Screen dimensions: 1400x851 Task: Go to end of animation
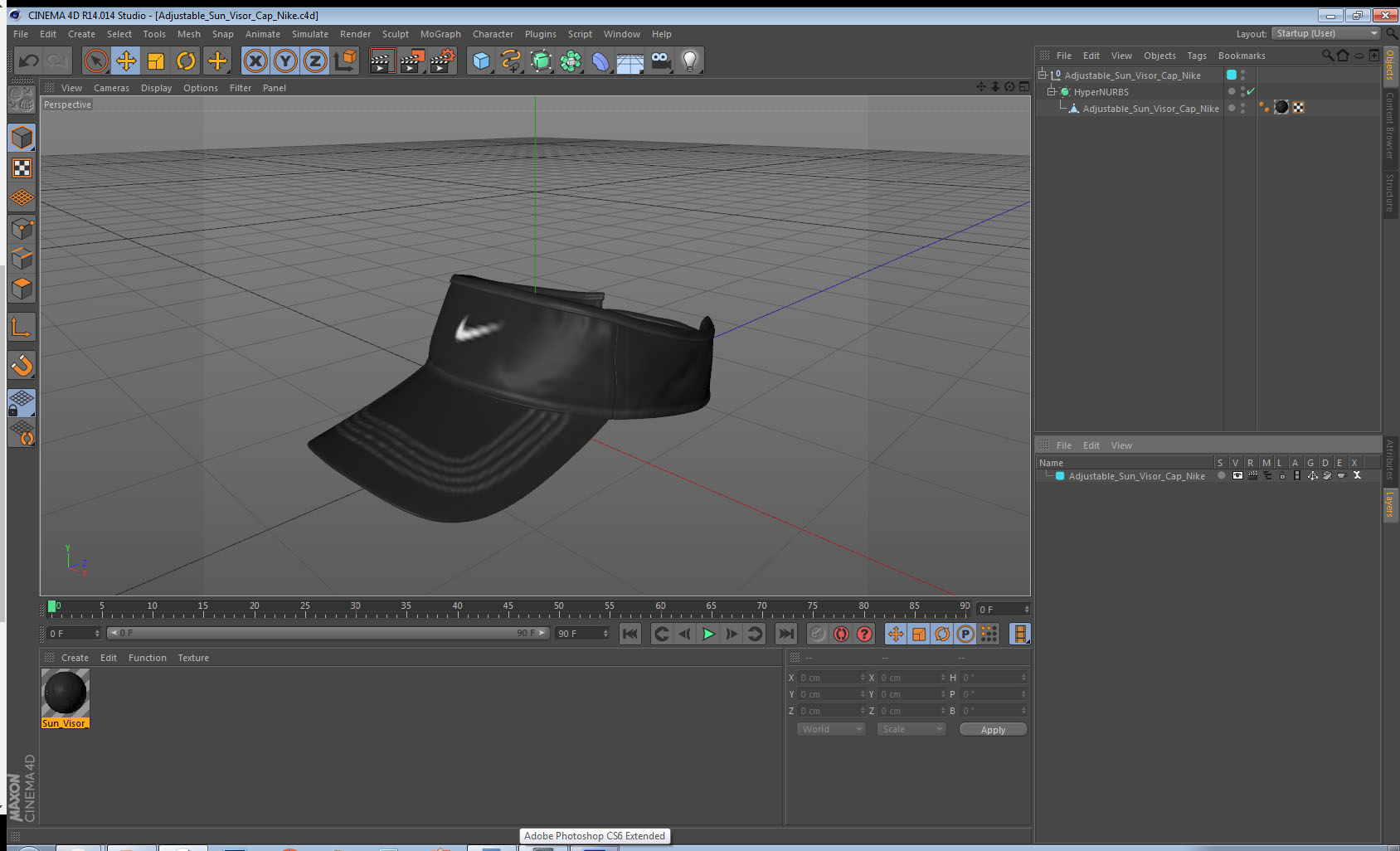(785, 634)
